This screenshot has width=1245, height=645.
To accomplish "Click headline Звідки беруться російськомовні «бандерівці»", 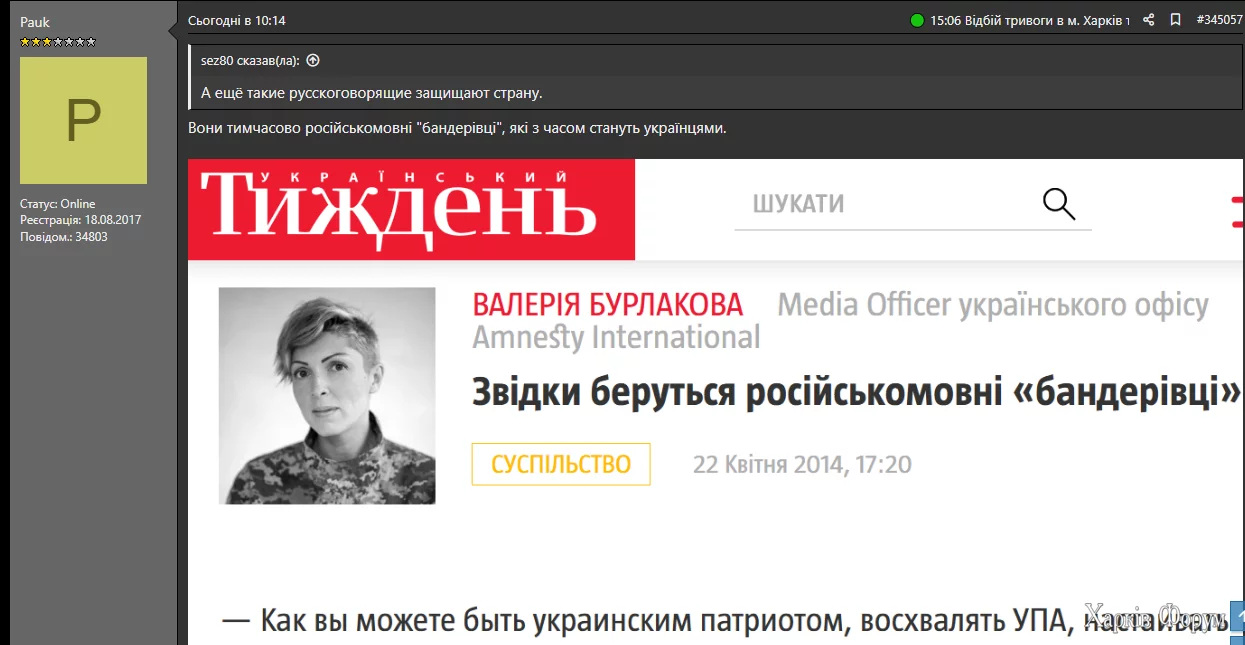I will 857,393.
